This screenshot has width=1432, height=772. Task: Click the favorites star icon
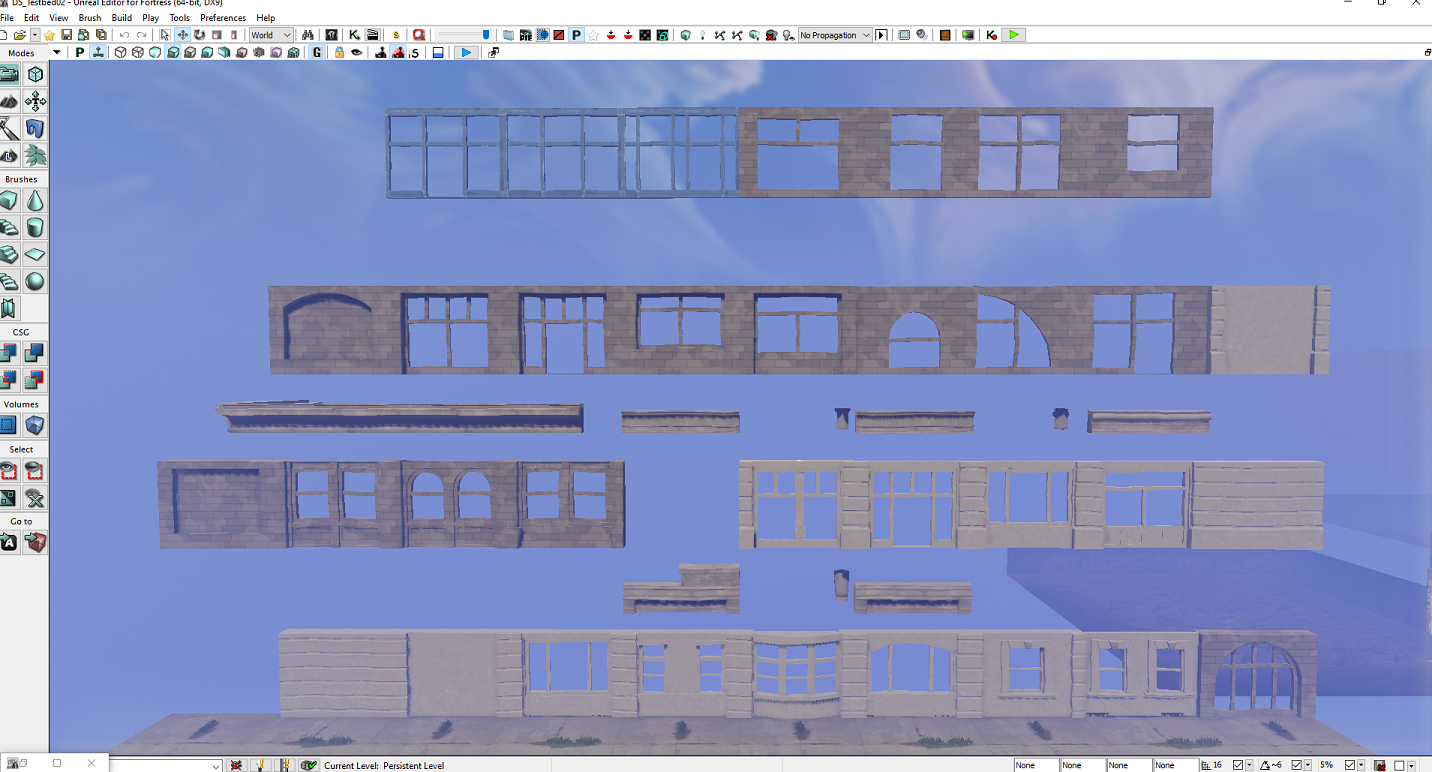pos(49,35)
